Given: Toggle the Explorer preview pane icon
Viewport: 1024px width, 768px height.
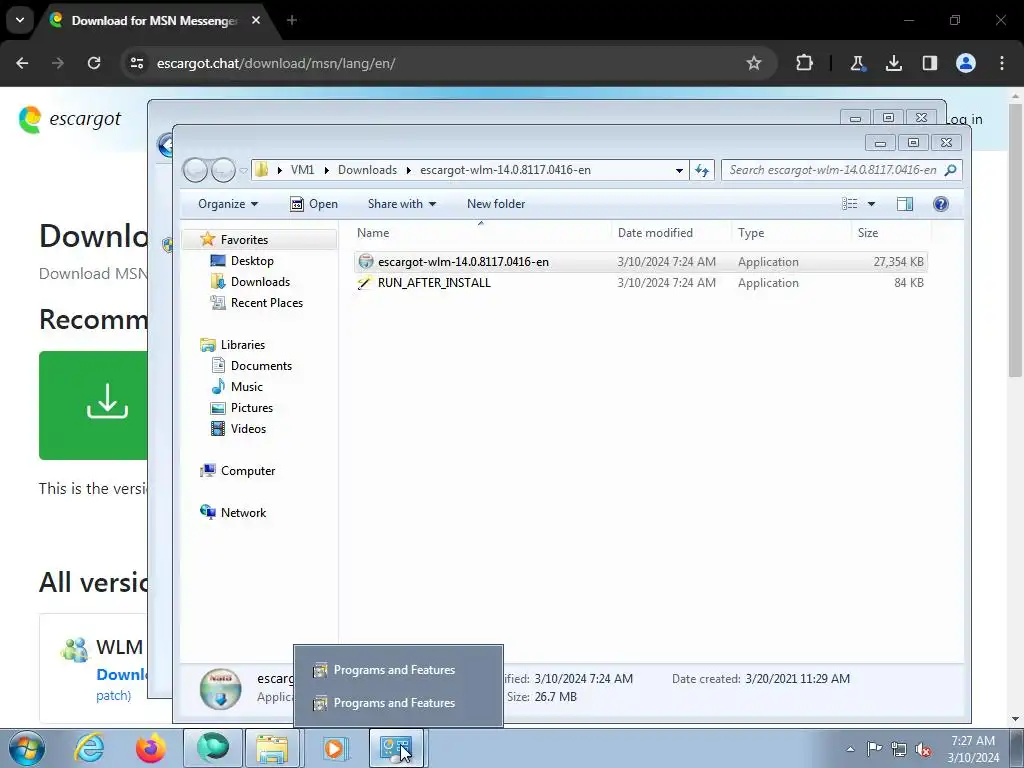Looking at the screenshot, I should pyautogui.click(x=905, y=204).
